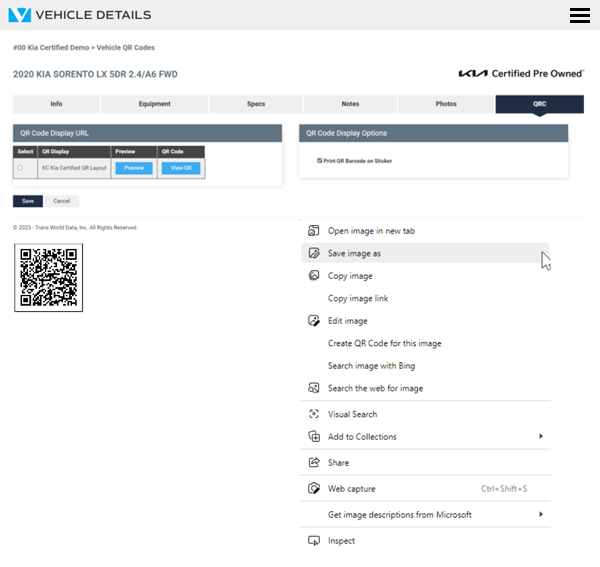Choose Get image descriptions from Microsoft
The height and width of the screenshot is (567, 600).
click(x=425, y=515)
